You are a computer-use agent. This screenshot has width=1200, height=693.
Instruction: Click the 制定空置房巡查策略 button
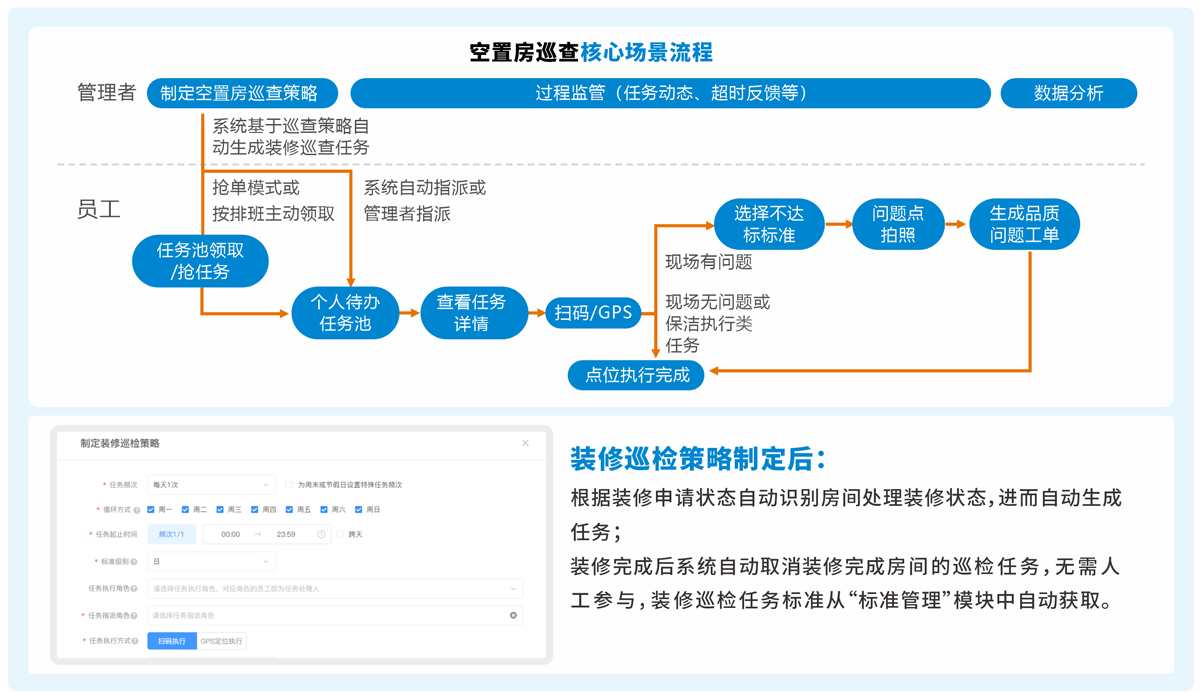click(240, 93)
